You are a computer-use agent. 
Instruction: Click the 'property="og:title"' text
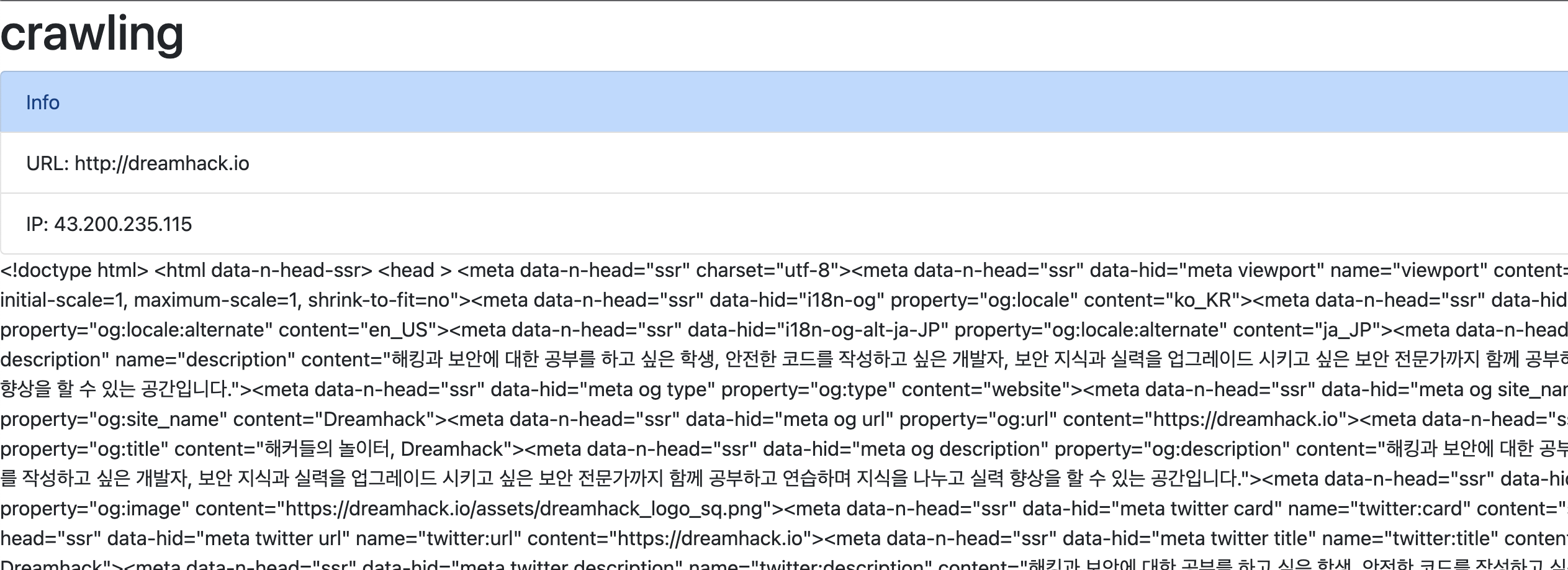pyautogui.click(x=84, y=449)
